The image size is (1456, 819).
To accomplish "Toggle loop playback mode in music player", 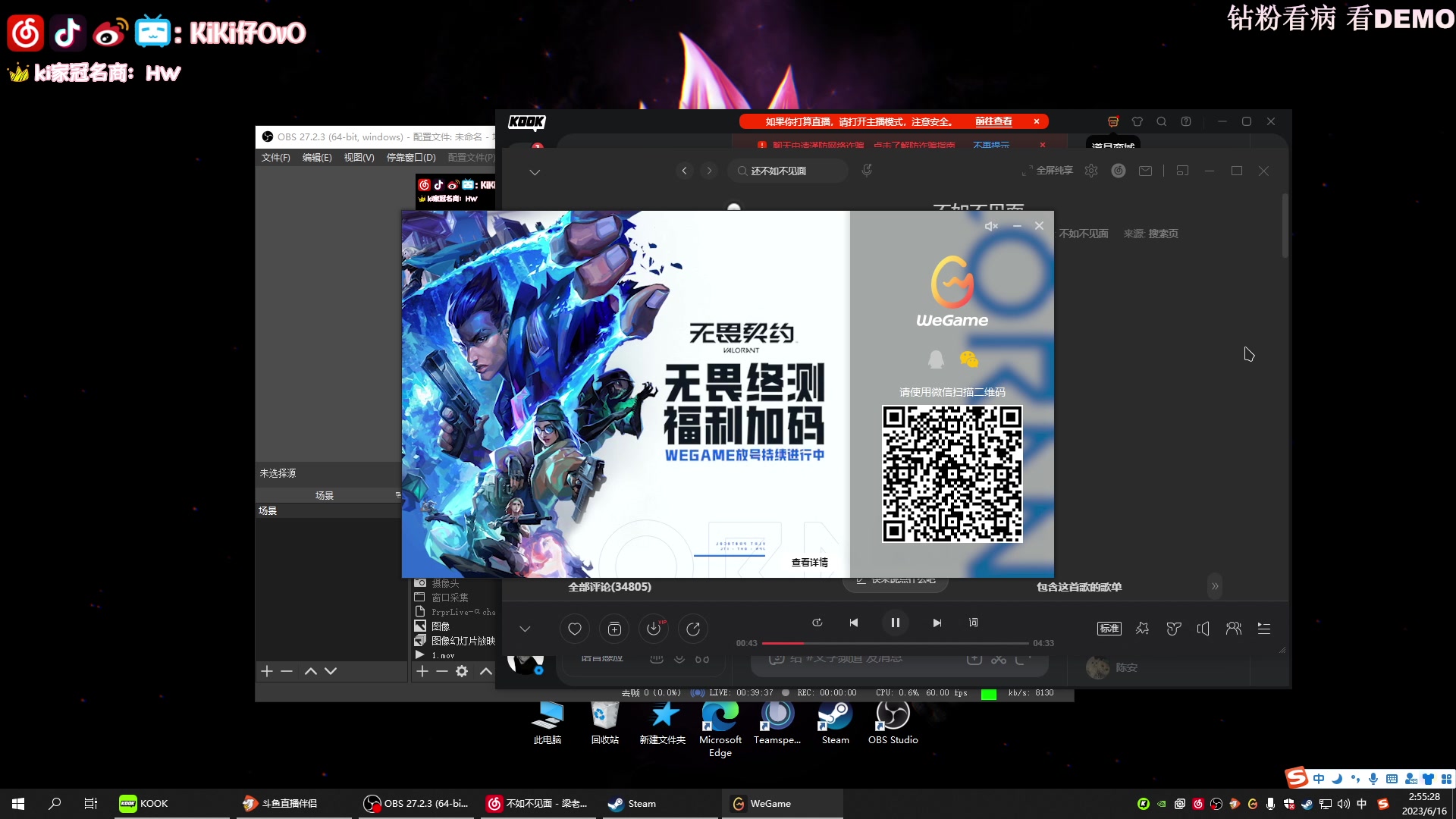I will pos(817,623).
